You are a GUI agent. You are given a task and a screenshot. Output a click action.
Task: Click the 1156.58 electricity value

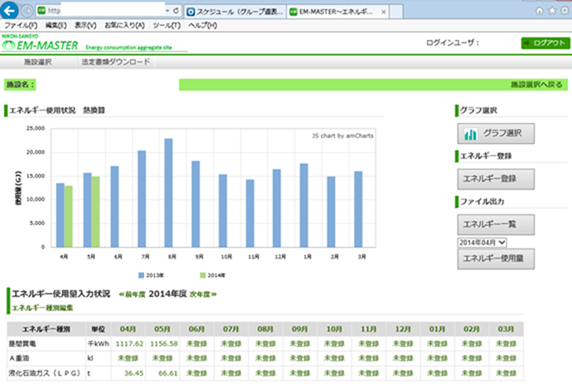(164, 344)
